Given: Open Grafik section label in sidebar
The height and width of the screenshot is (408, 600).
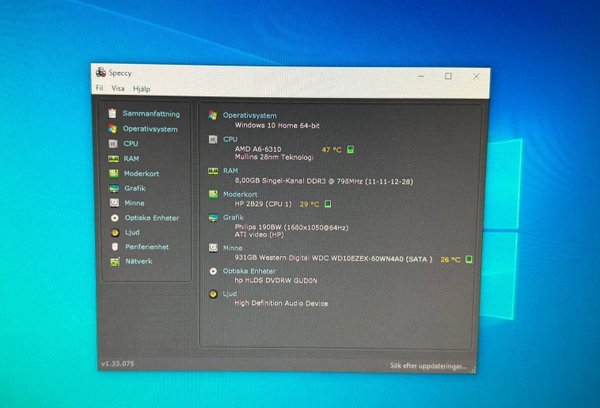Looking at the screenshot, I should coord(135,188).
